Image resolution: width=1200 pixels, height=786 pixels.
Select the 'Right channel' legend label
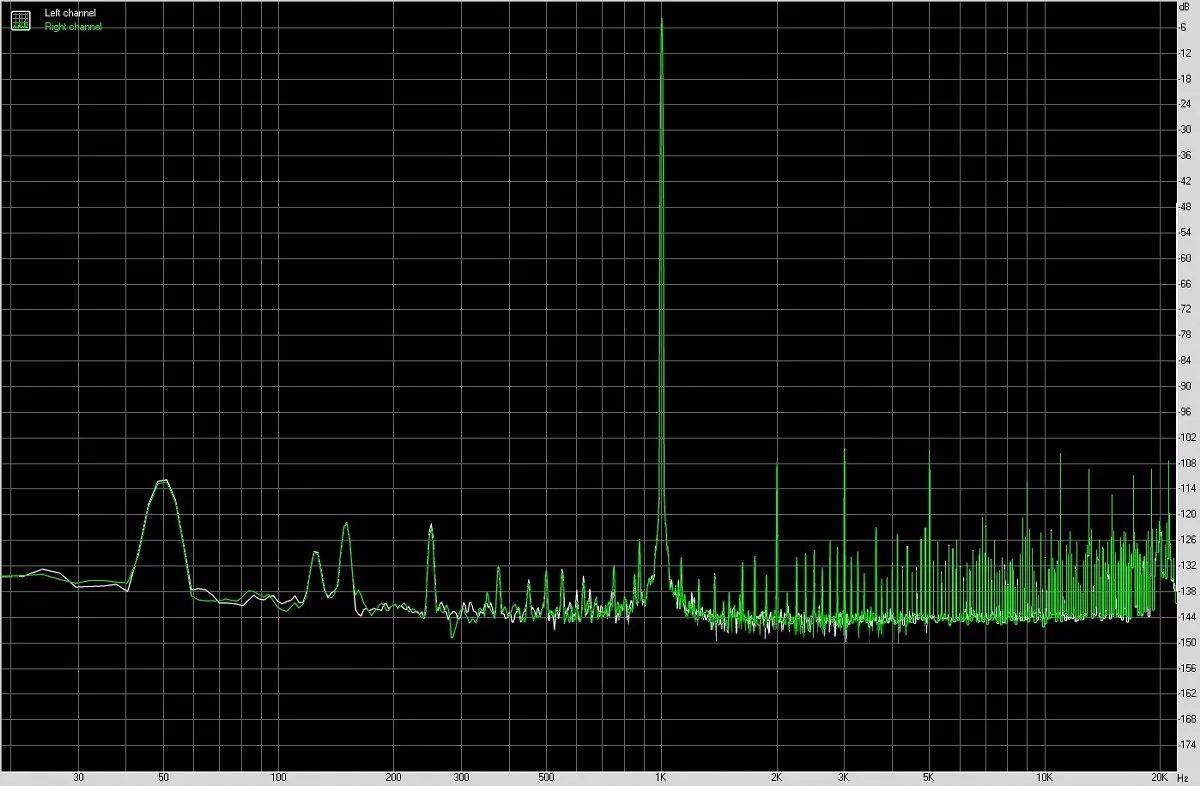click(73, 26)
